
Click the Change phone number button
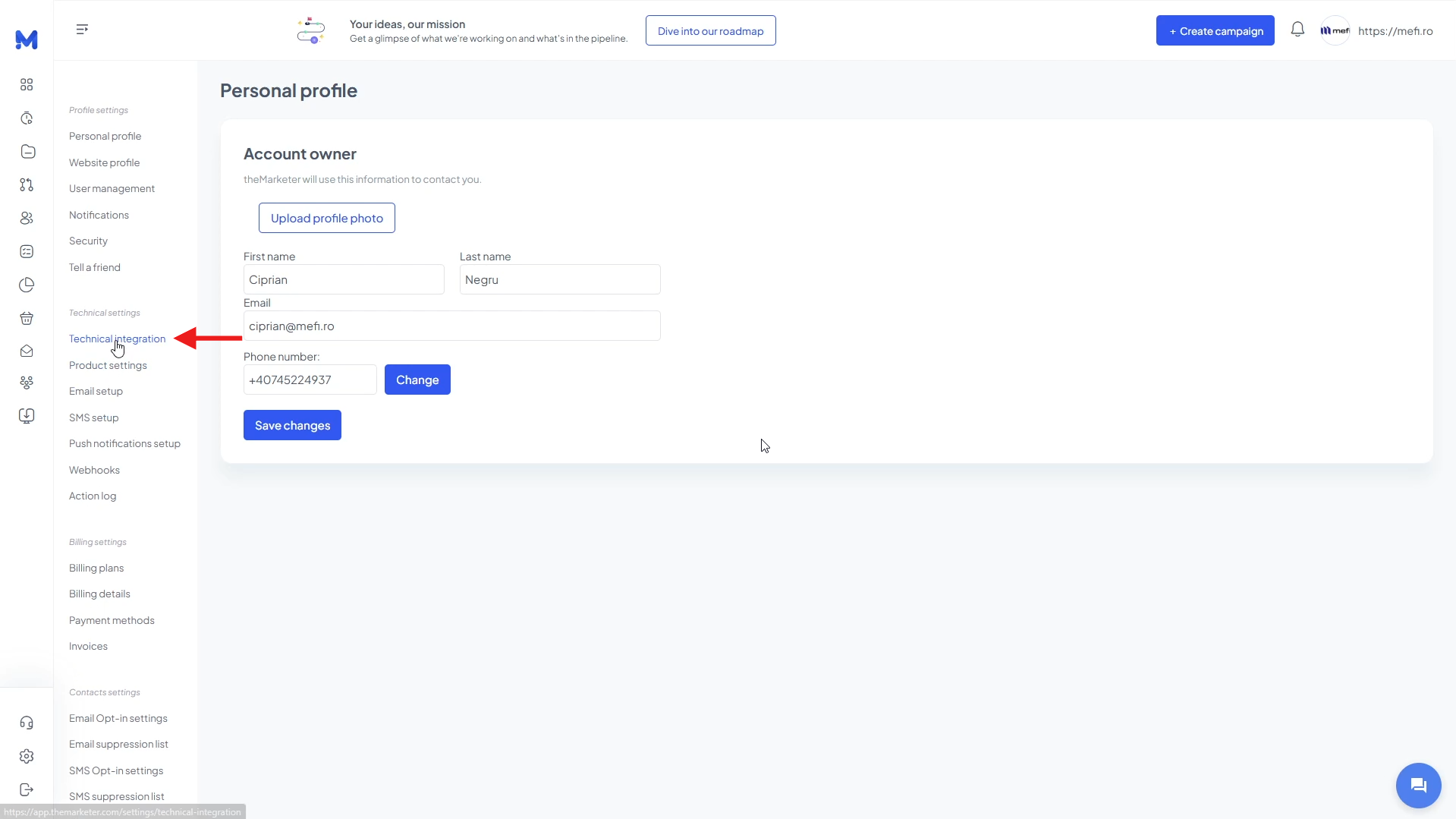417,380
